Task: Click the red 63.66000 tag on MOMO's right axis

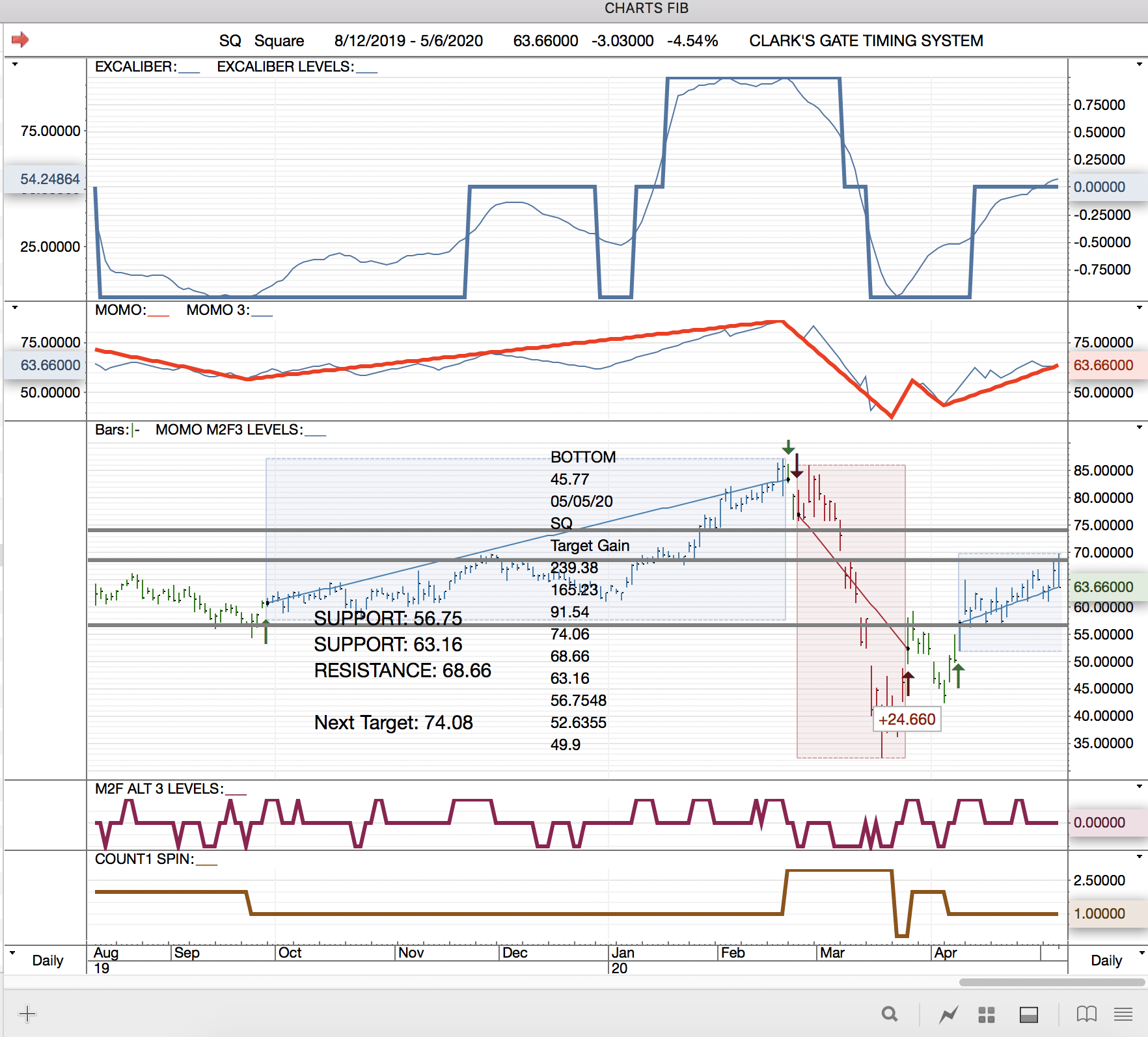Action: click(1108, 365)
